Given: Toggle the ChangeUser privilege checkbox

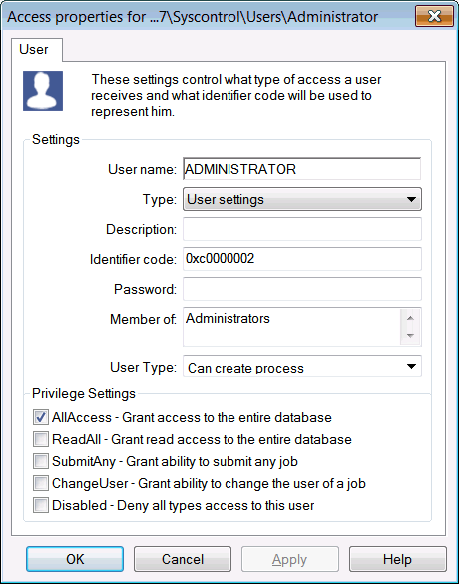Looking at the screenshot, I should (41, 483).
